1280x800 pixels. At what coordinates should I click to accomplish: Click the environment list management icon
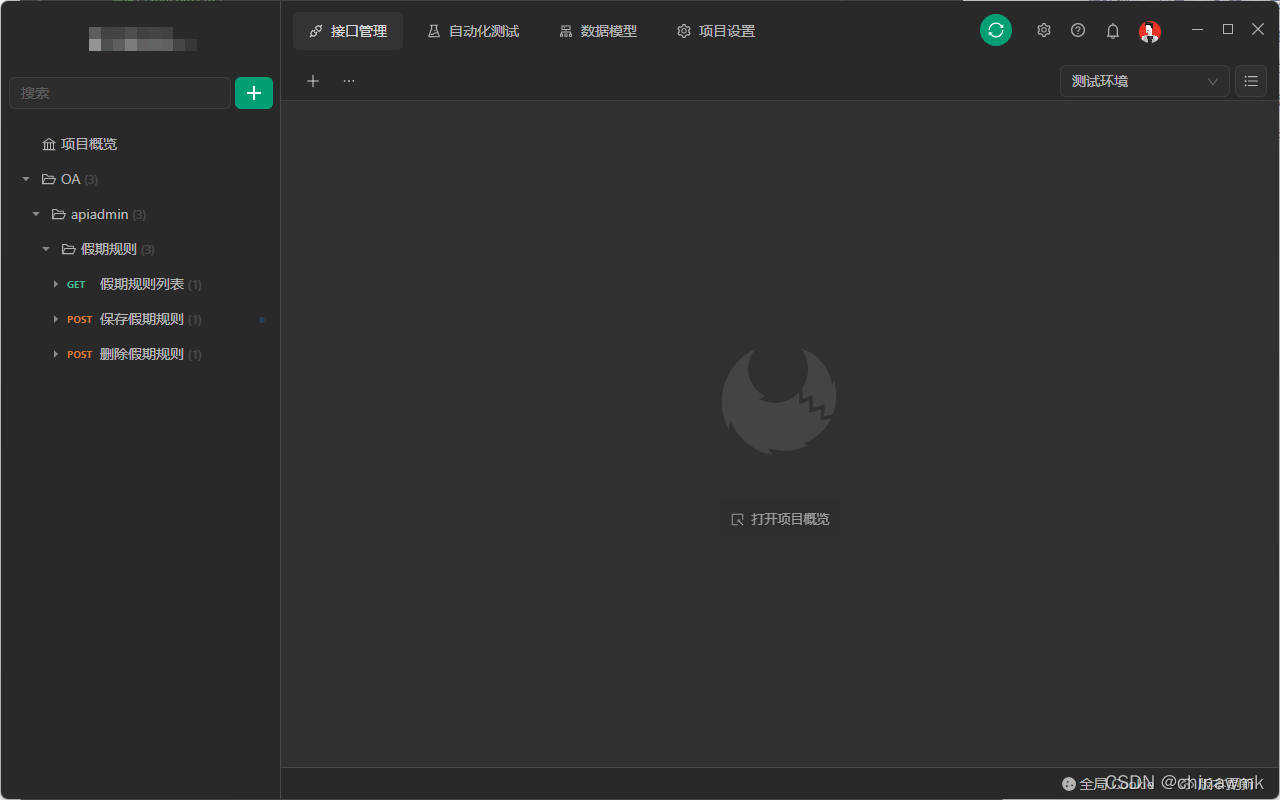[1251, 81]
